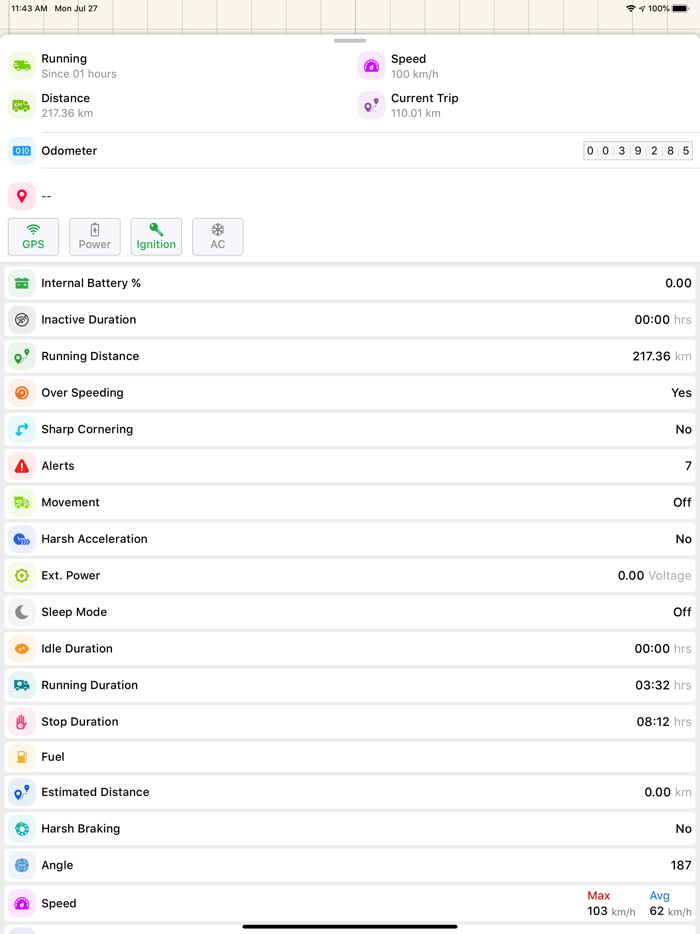This screenshot has height=934, width=700.
Task: Select the Harsh Acceleration No value
Action: (683, 539)
